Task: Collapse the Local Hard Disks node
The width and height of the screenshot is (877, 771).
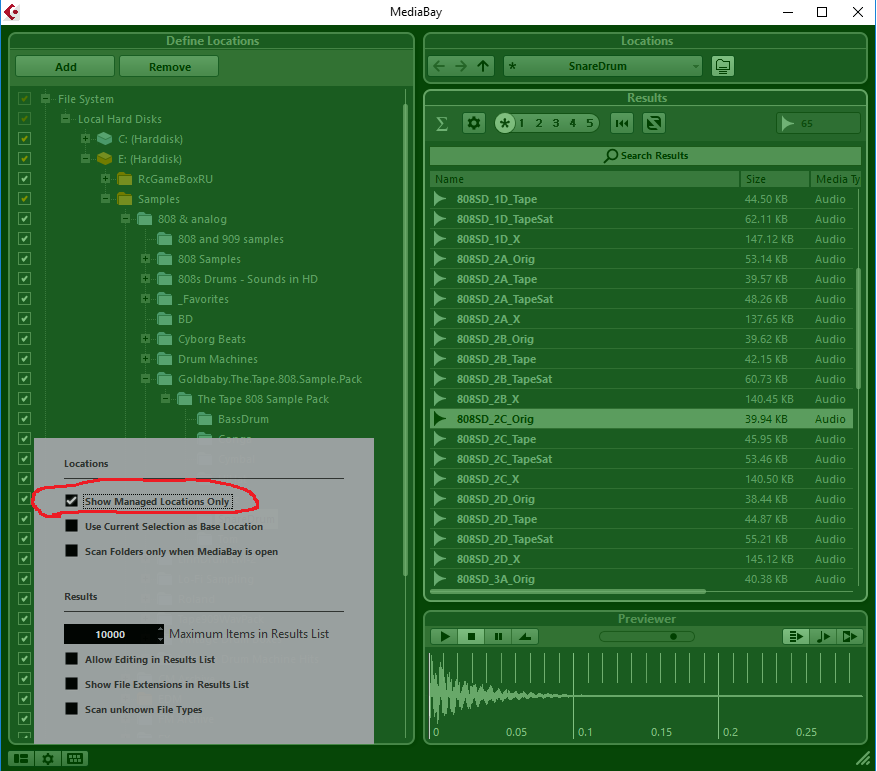Action: click(65, 119)
